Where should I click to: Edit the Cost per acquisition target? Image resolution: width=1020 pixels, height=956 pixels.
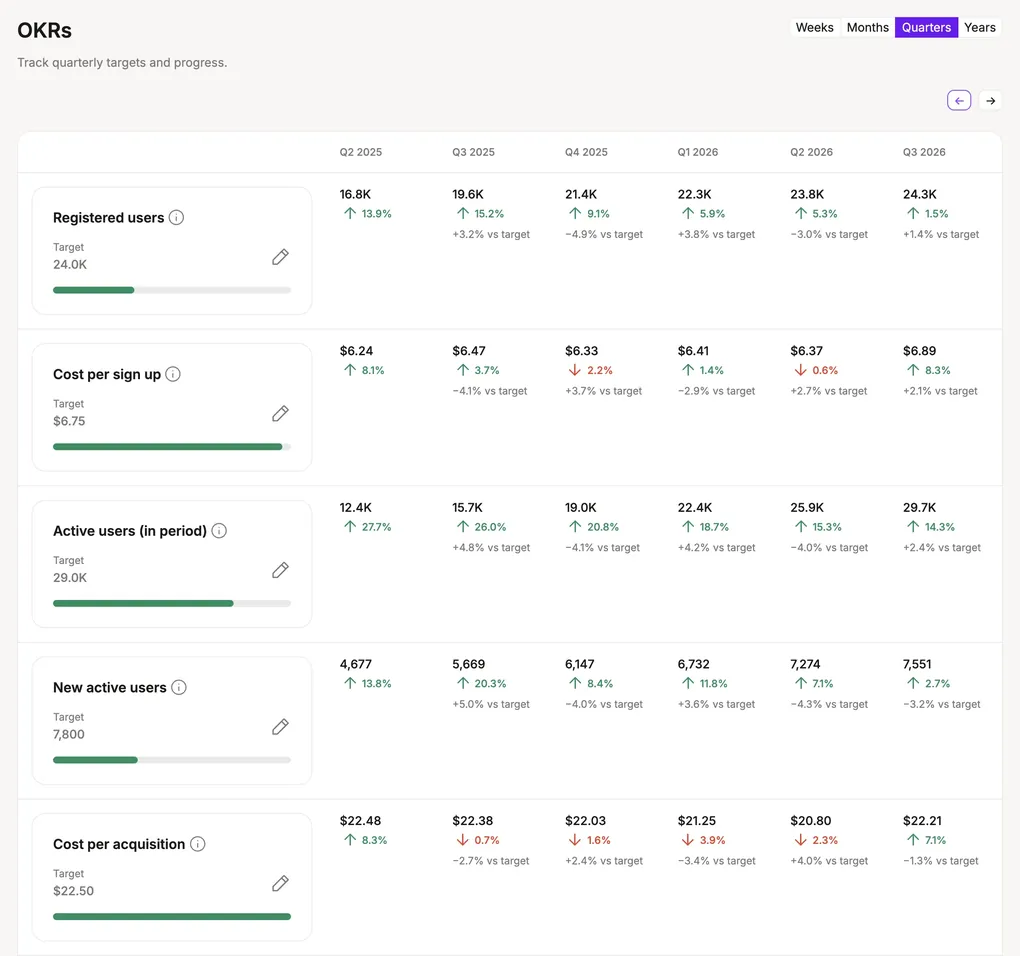(280, 884)
